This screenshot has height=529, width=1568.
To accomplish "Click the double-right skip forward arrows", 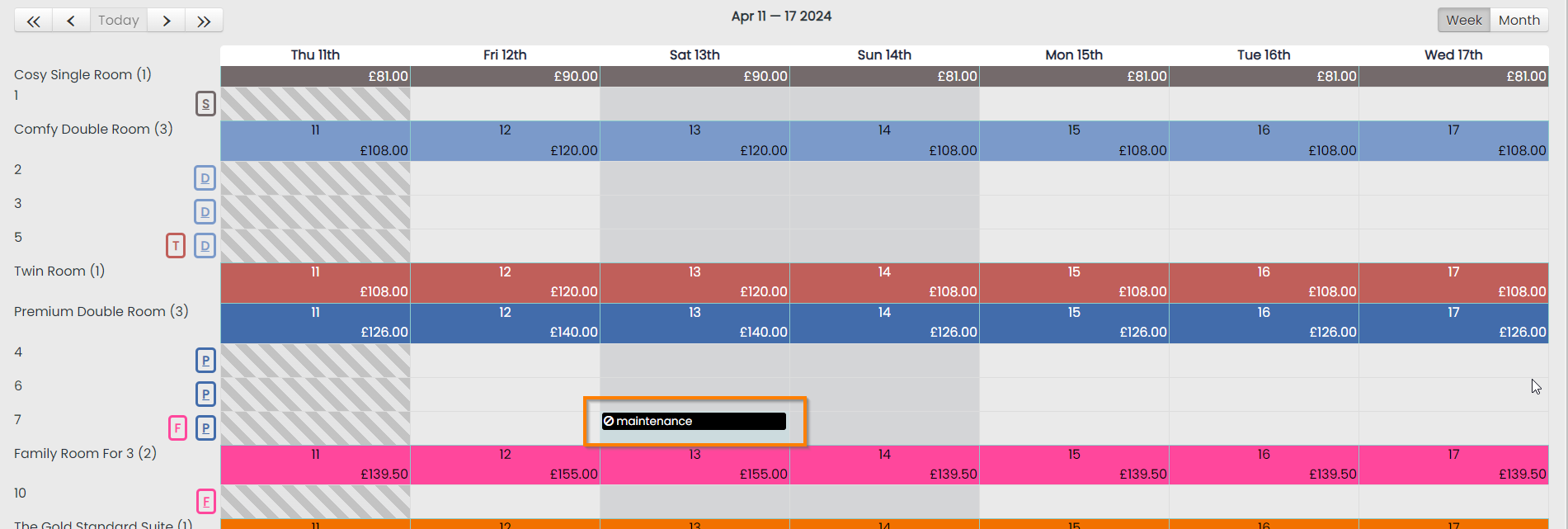I will 204,21.
